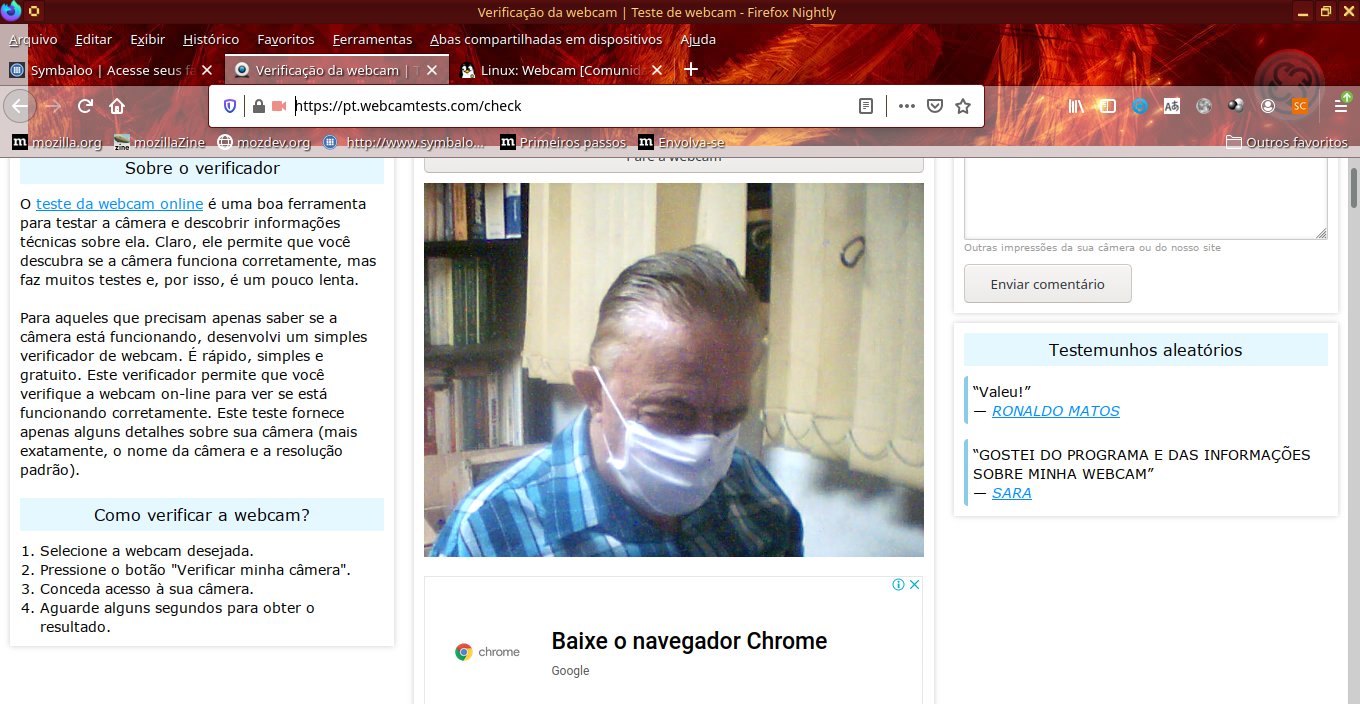Image resolution: width=1360 pixels, height=704 pixels.
Task: Click the orange SC extension icon
Action: click(x=1300, y=106)
